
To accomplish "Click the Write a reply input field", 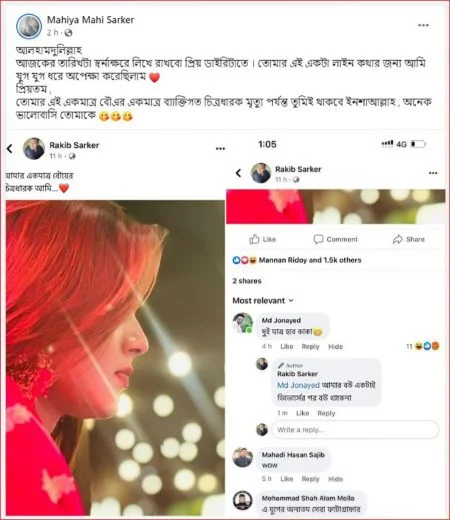I will coord(355,430).
